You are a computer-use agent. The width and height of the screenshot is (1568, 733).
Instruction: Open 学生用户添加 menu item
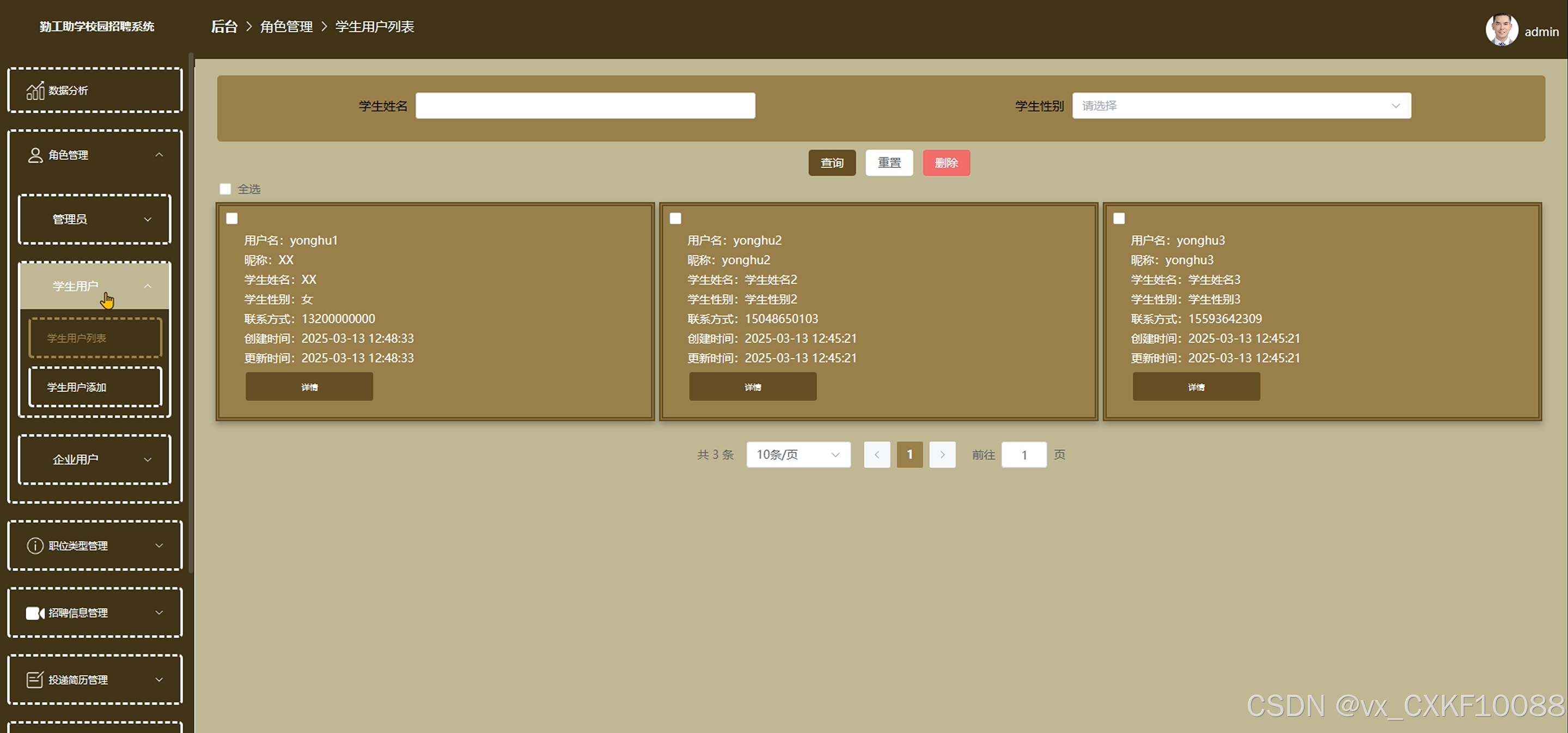pos(95,387)
